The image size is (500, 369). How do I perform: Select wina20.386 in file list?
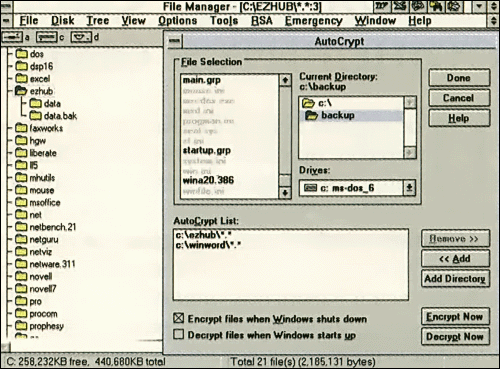coord(208,180)
